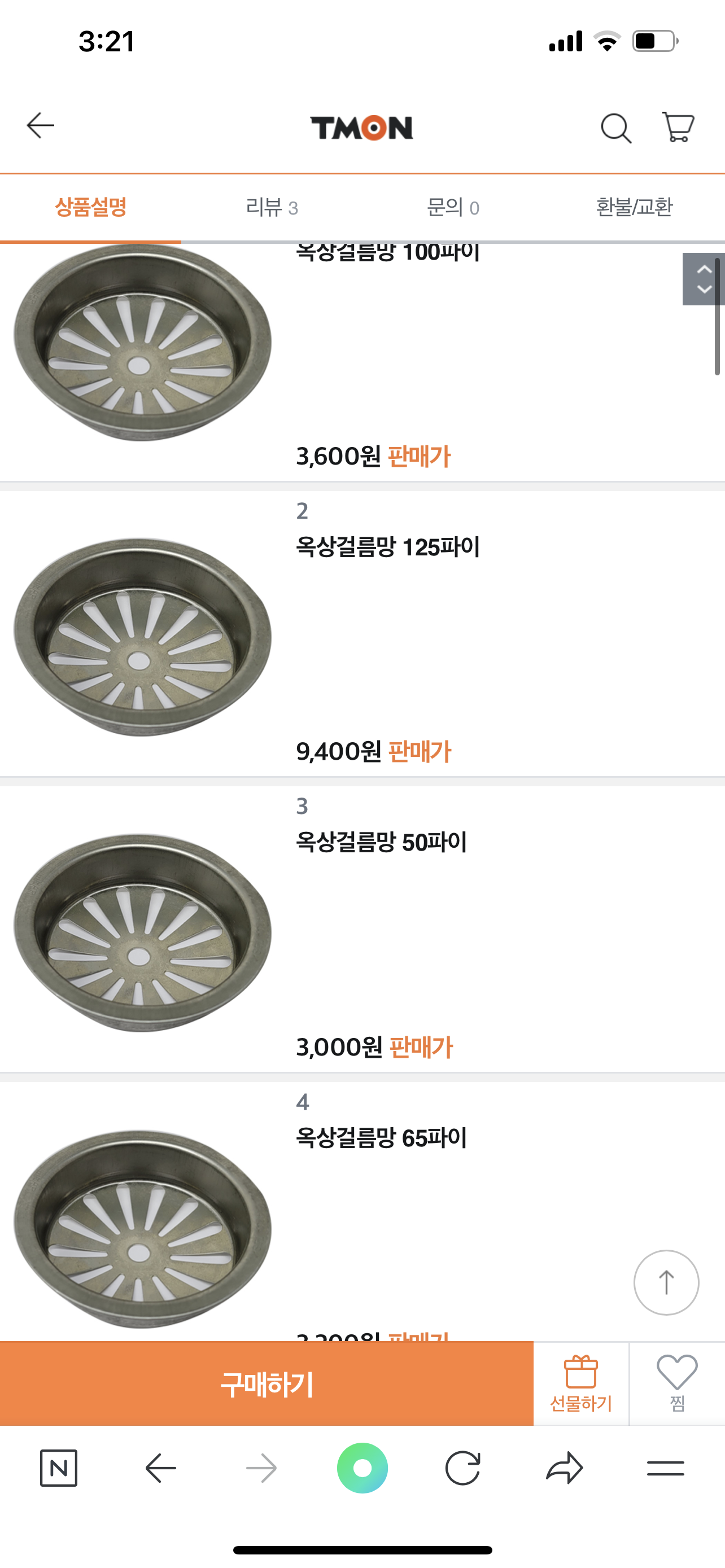Toggle the 찜 heart wishlist
This screenshot has height=1568, width=725.
[677, 1383]
